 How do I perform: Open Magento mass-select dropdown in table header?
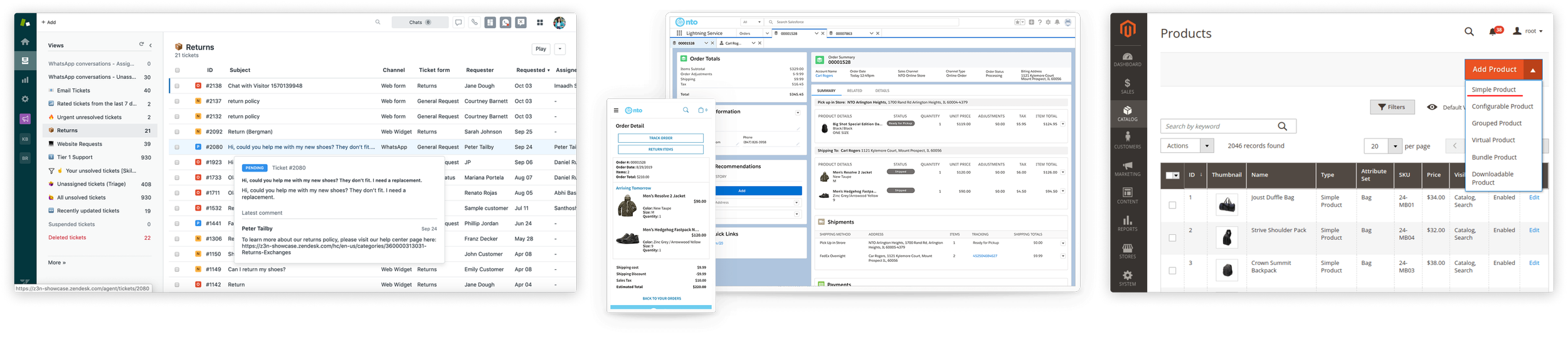pos(1173,175)
